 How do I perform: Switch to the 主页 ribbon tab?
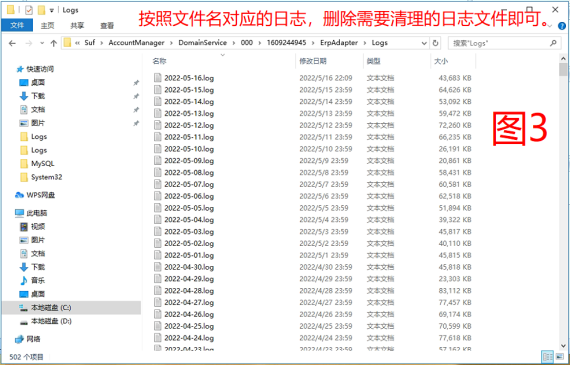[47, 25]
